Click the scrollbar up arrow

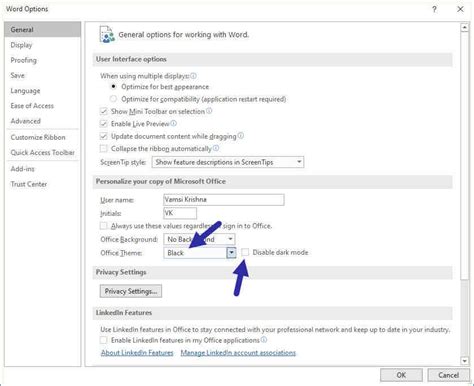(464, 27)
